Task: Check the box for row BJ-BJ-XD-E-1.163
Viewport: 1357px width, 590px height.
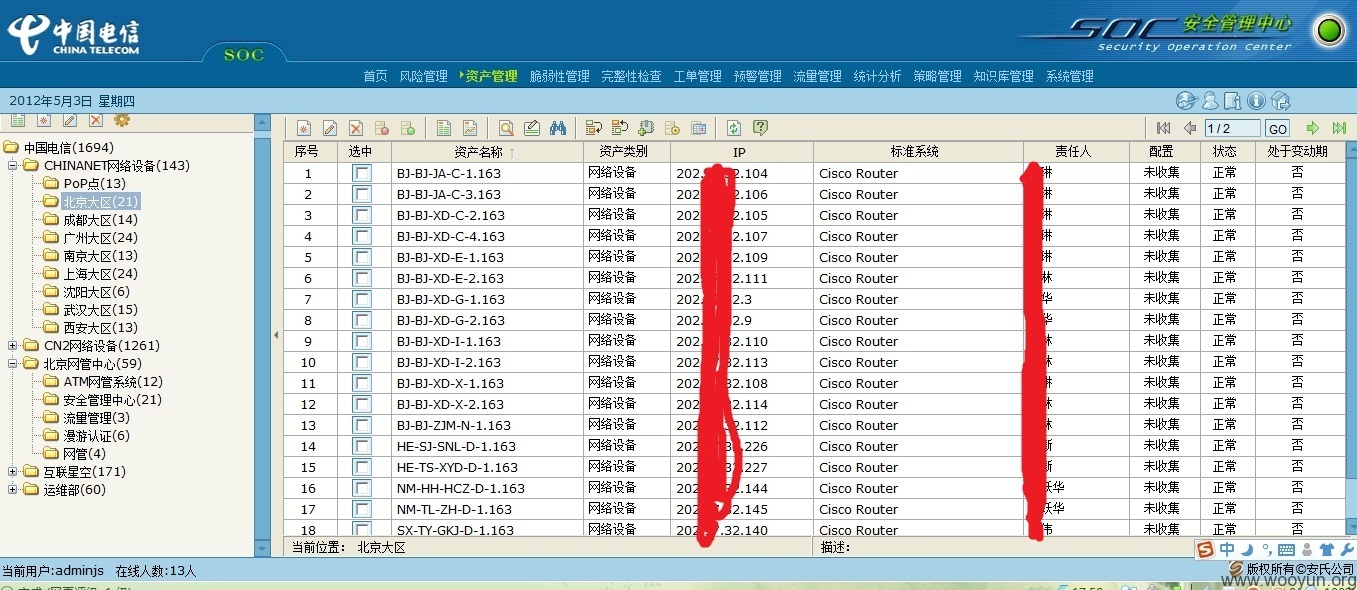Action: [x=362, y=257]
